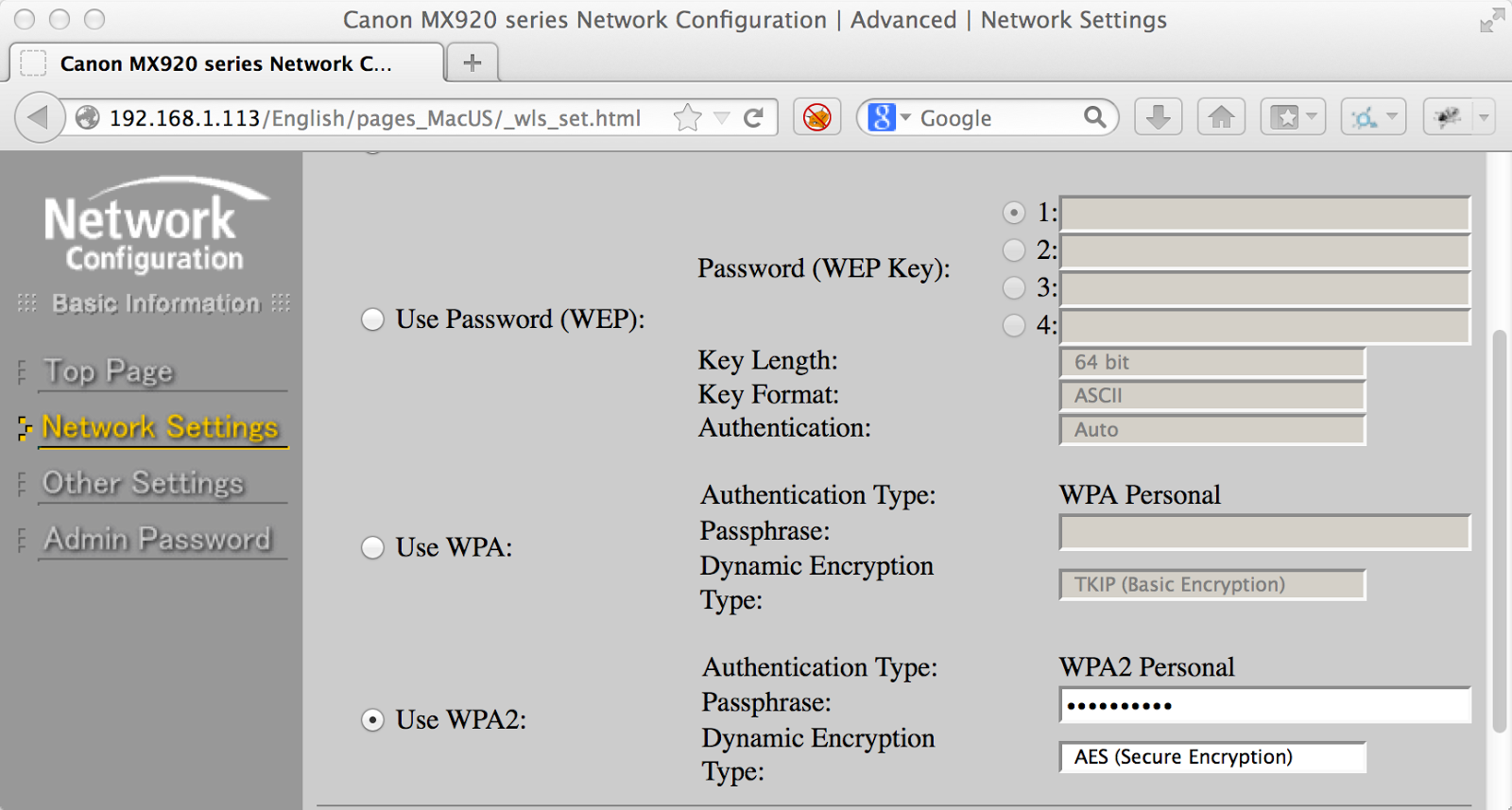Select the Use WPA radio button
The height and width of the screenshot is (810, 1512).
tap(372, 547)
